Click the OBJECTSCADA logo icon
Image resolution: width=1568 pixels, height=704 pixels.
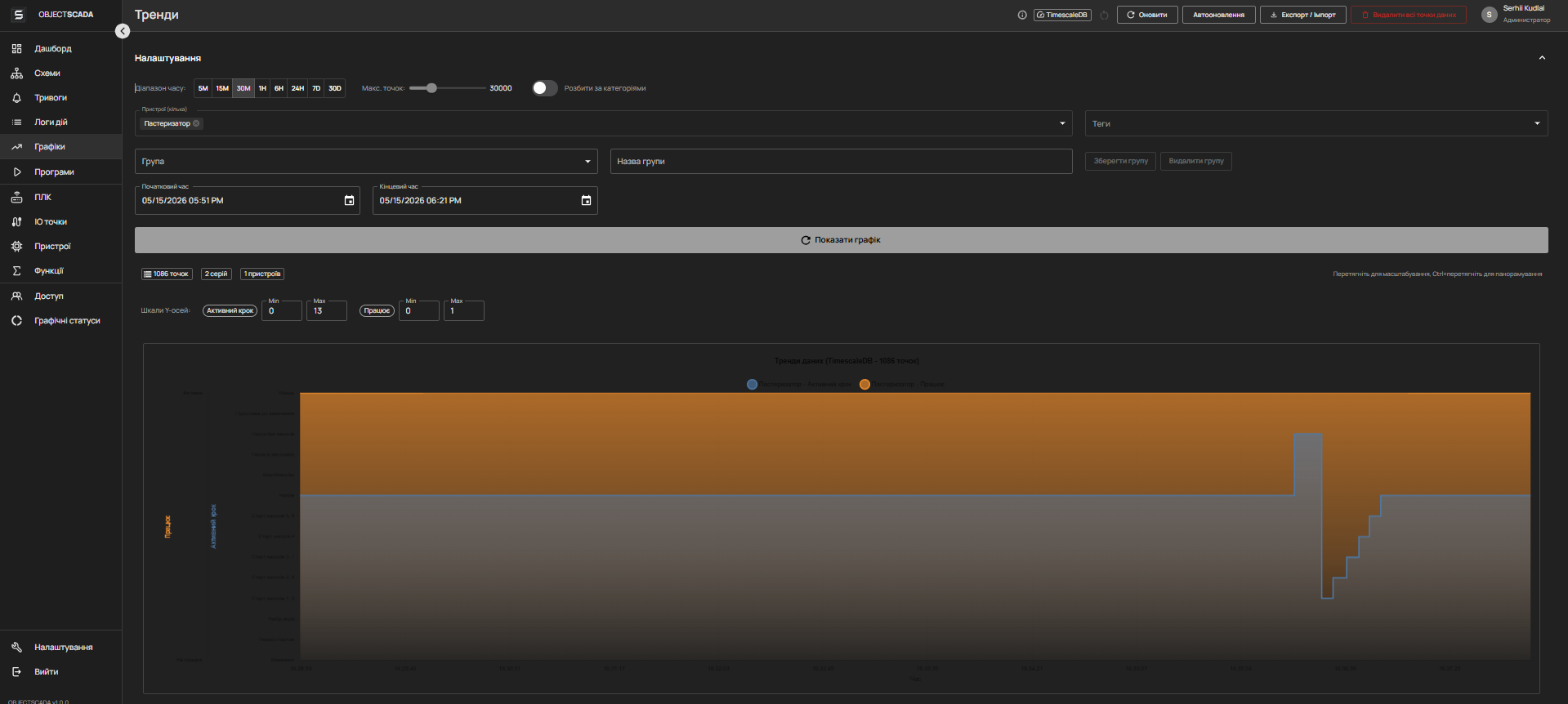18,15
